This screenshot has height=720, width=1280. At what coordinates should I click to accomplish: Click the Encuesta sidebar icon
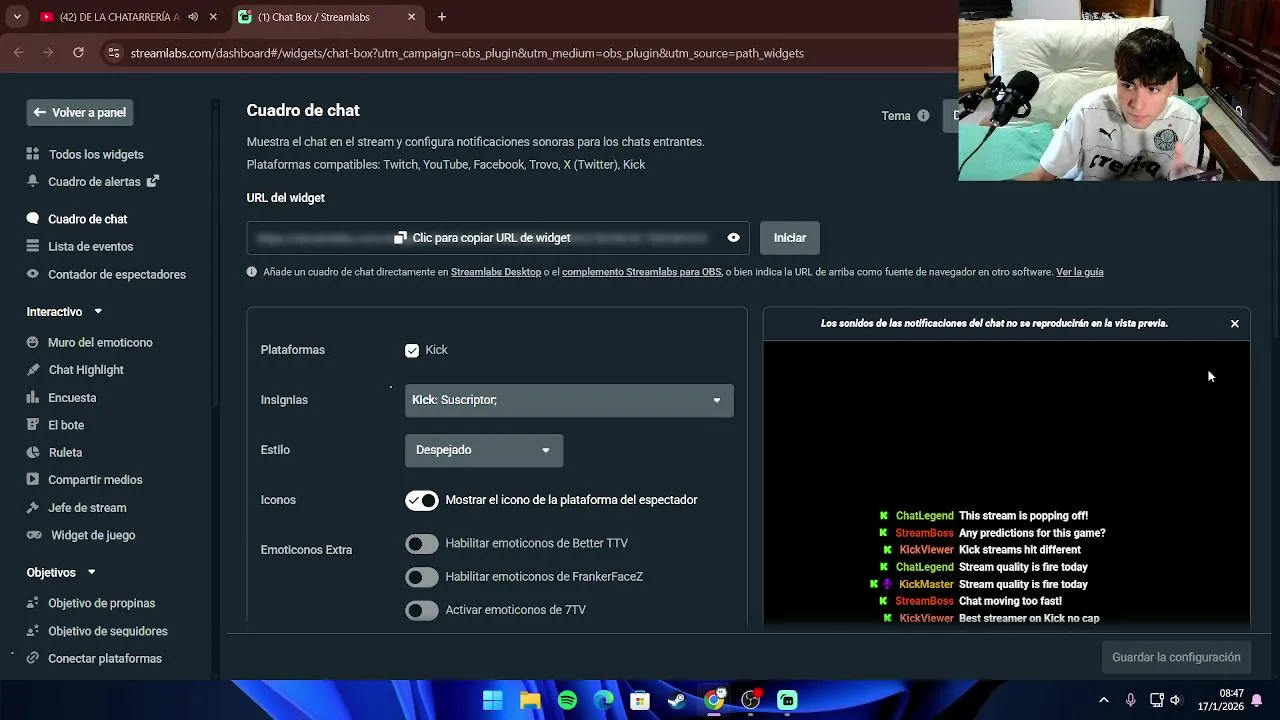33,397
